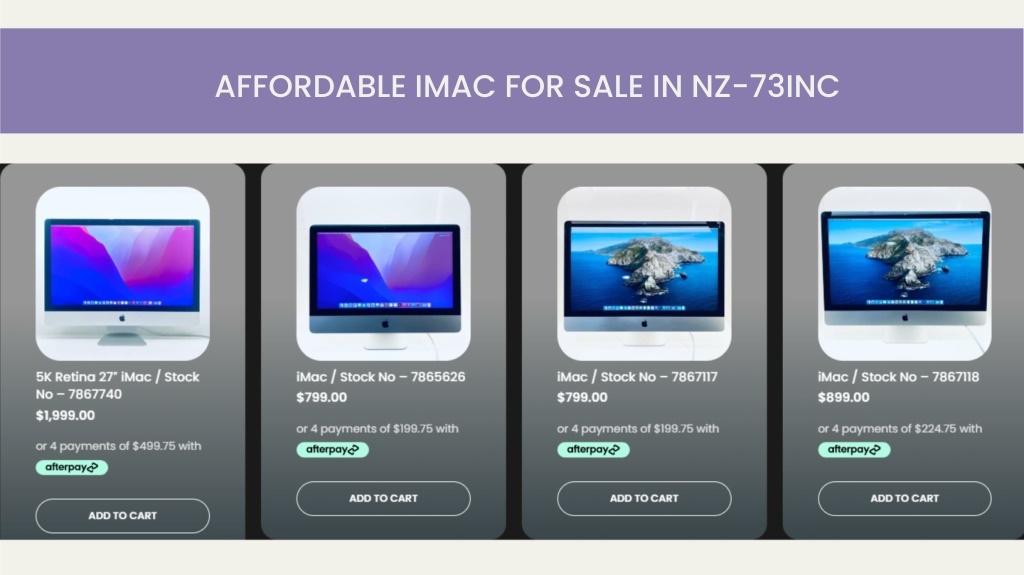The image size is (1024, 575).
Task: Click the 4 payments of $499.75 text
Action: (118, 446)
